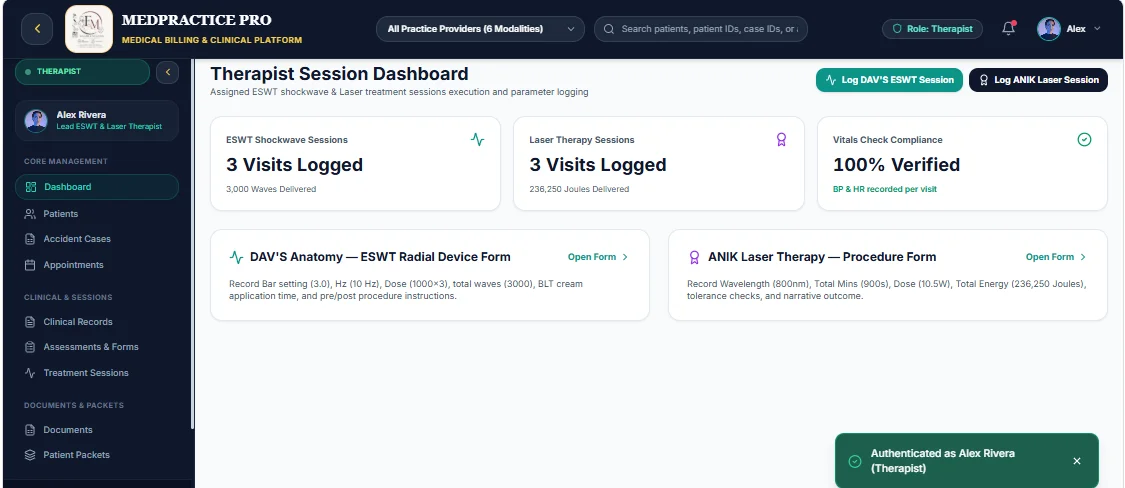The image size is (1125, 488).
Task: Click the Clinical Records file icon
Action: (30, 322)
